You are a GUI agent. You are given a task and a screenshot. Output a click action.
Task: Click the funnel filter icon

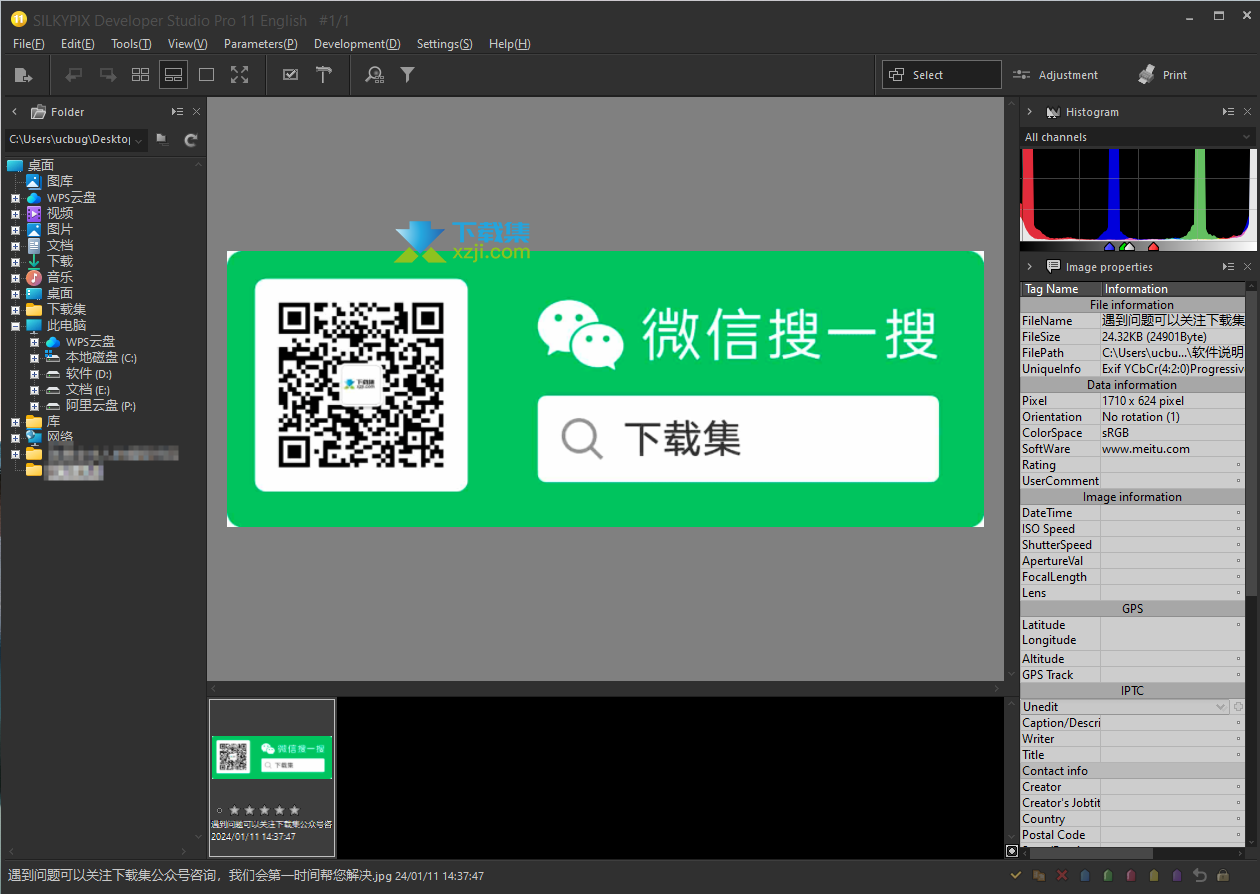point(407,75)
